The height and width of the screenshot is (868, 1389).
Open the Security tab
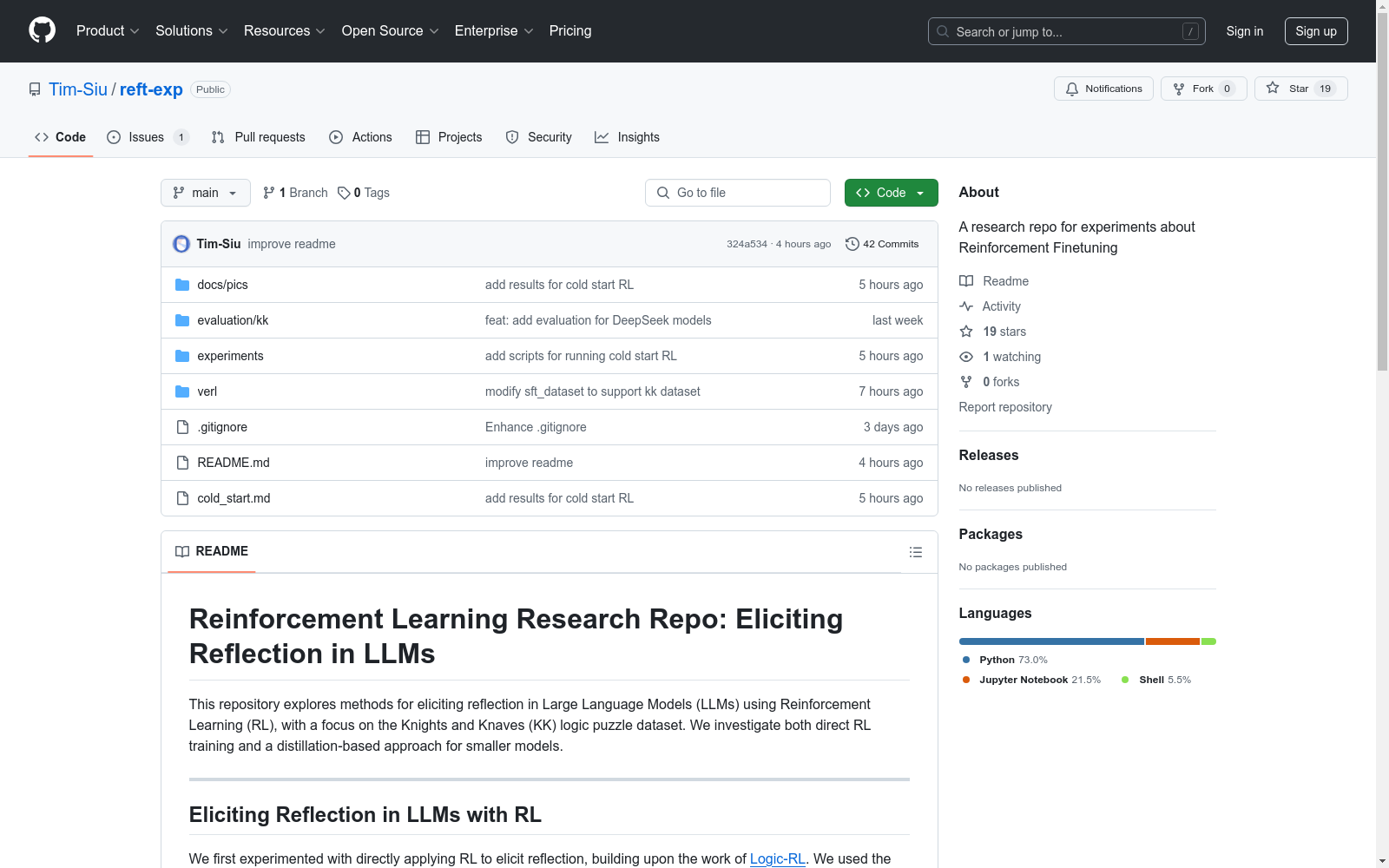[x=538, y=137]
